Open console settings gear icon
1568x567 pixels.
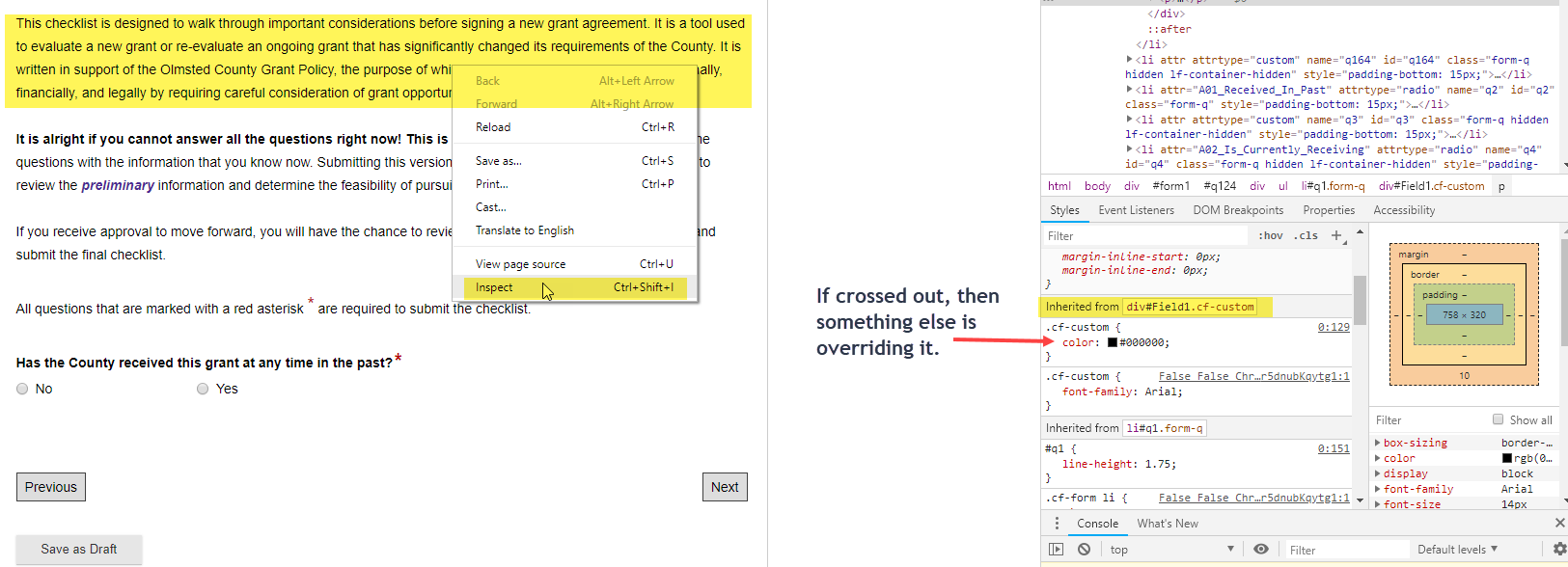1559,549
